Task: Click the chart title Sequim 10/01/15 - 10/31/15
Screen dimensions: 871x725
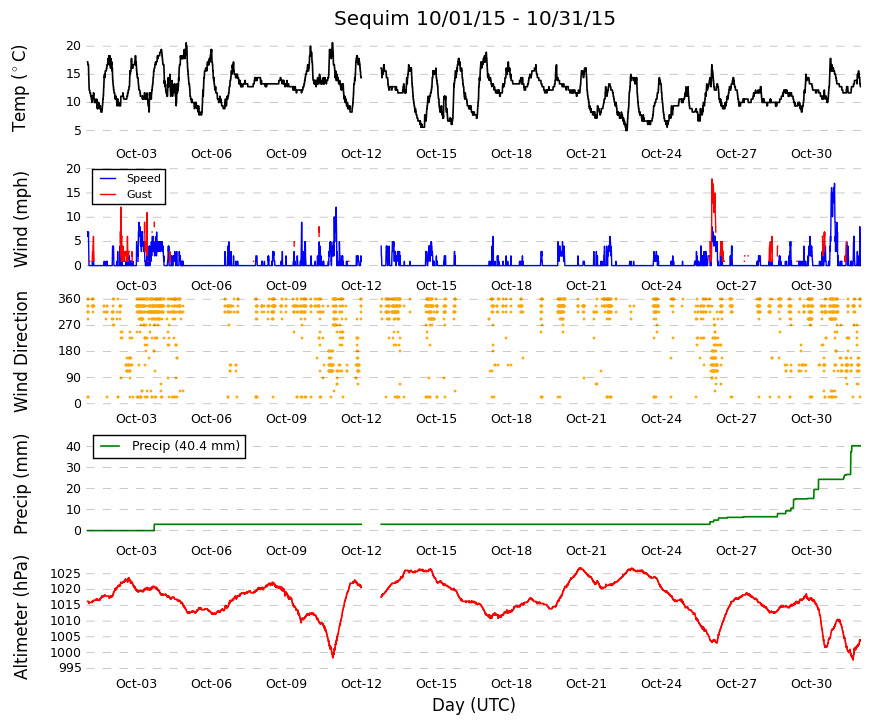Action: pyautogui.click(x=474, y=18)
